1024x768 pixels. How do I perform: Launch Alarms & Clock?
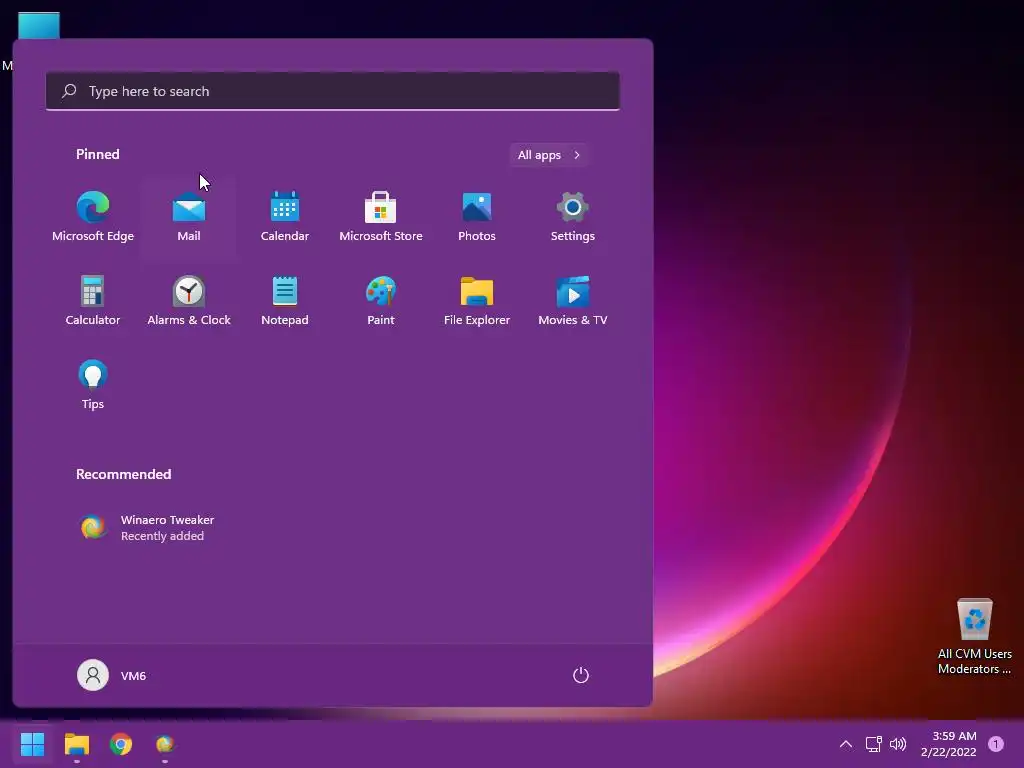click(x=189, y=301)
